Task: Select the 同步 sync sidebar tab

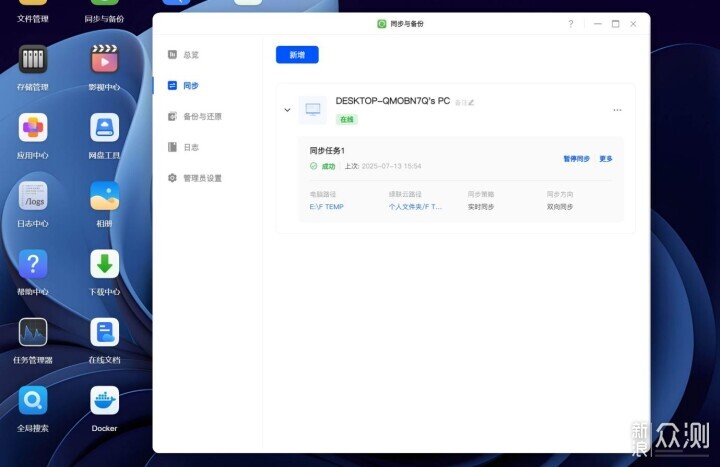Action: pos(183,86)
